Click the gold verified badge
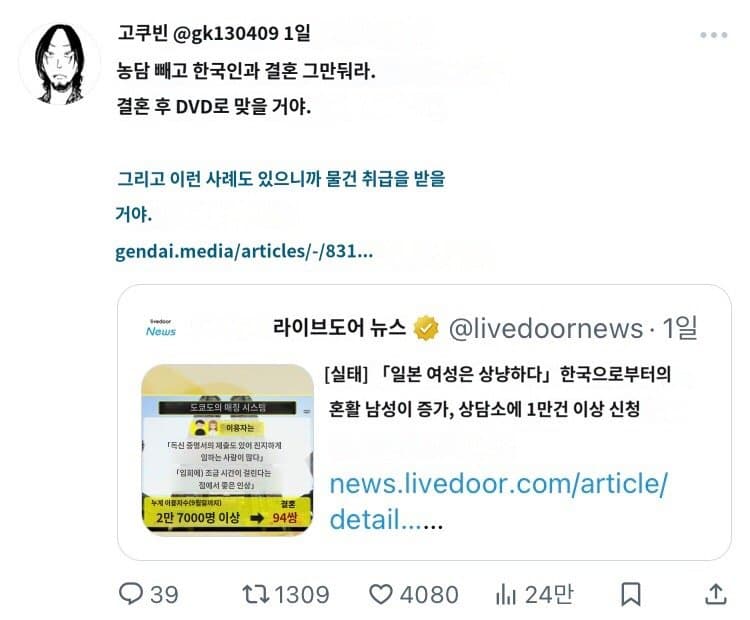This screenshot has width=750, height=620. pos(426,328)
